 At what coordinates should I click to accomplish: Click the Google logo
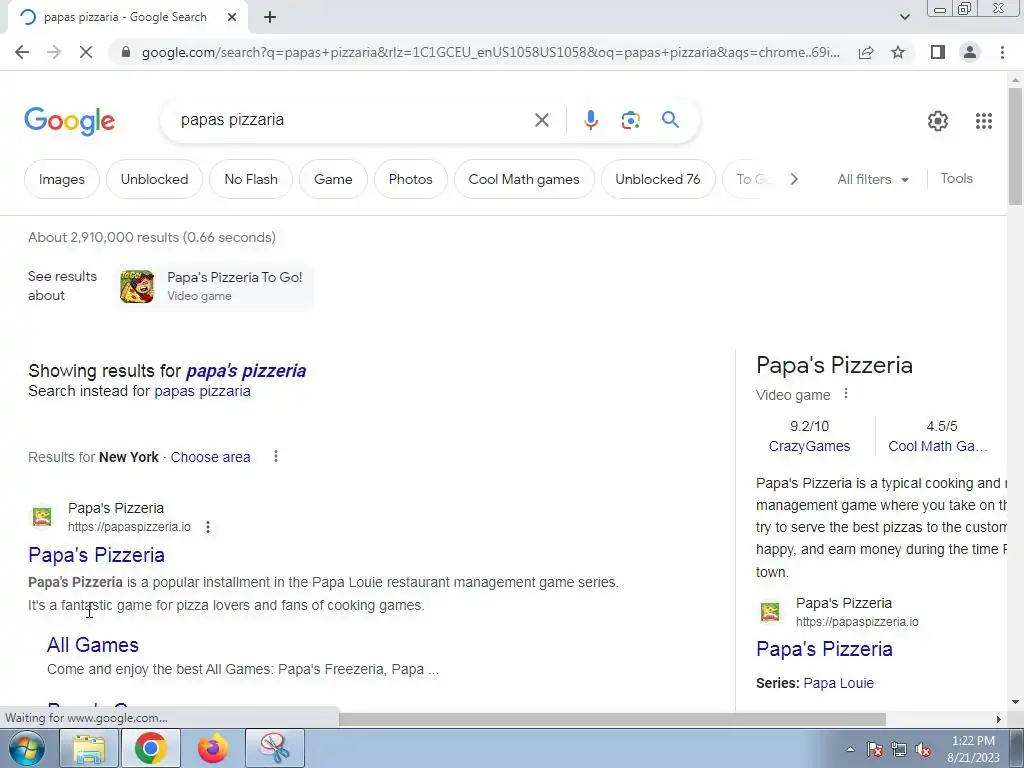pos(70,121)
